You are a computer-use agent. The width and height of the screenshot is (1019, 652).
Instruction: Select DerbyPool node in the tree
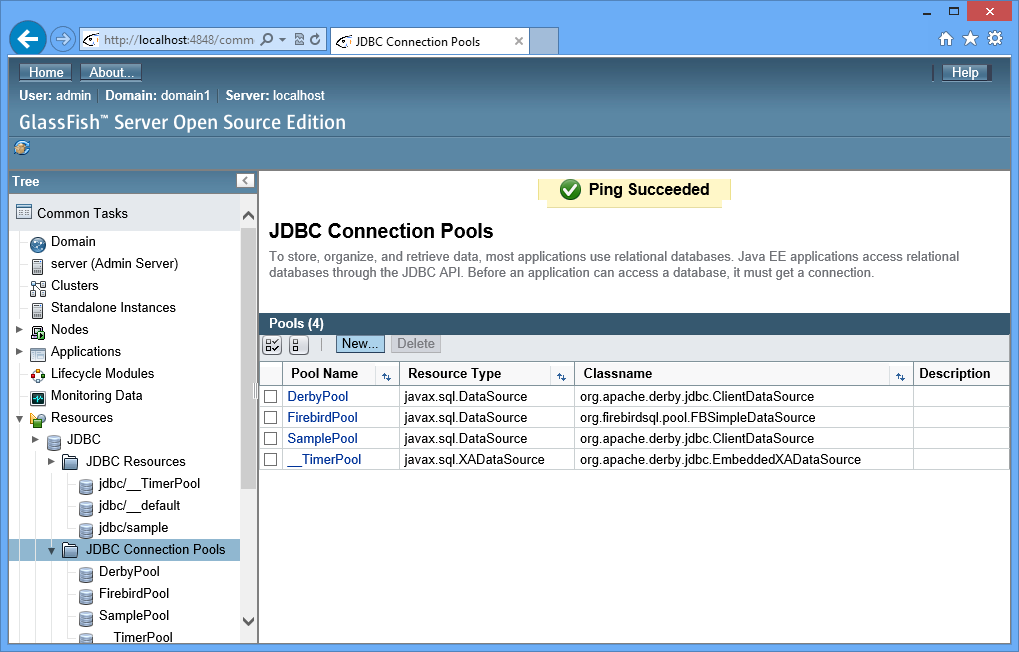[129, 571]
